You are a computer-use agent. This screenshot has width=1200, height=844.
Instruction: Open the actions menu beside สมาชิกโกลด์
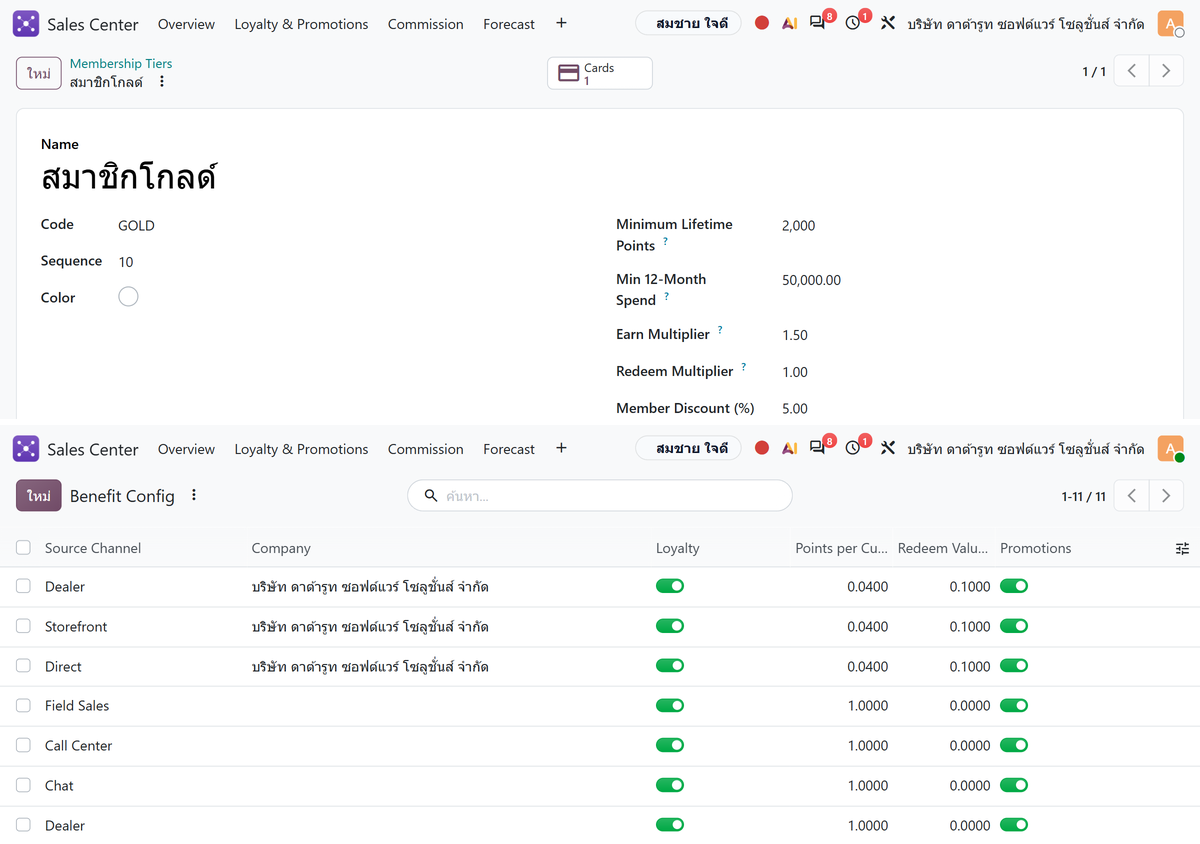(x=162, y=82)
